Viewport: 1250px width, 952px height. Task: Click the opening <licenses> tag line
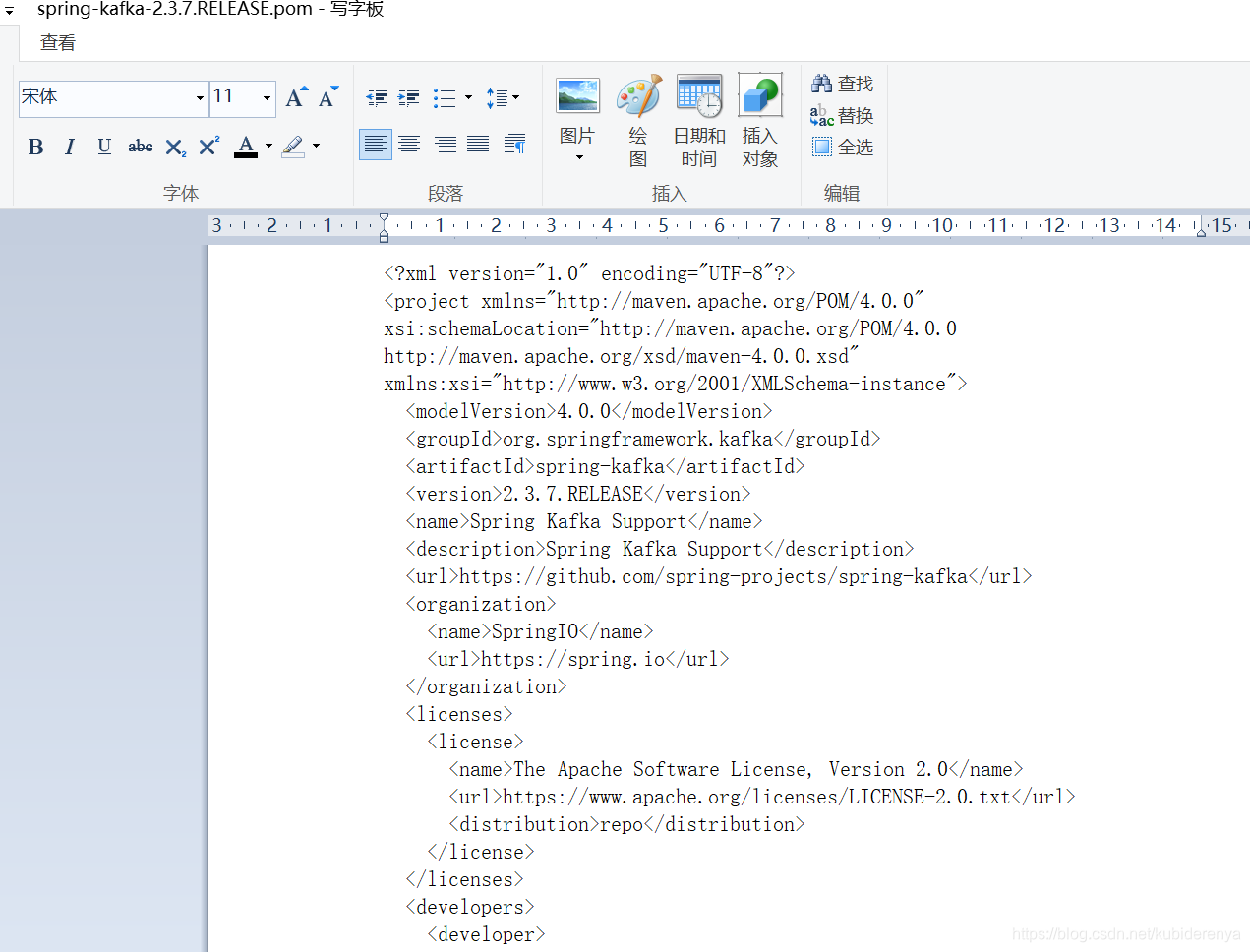[x=459, y=714]
